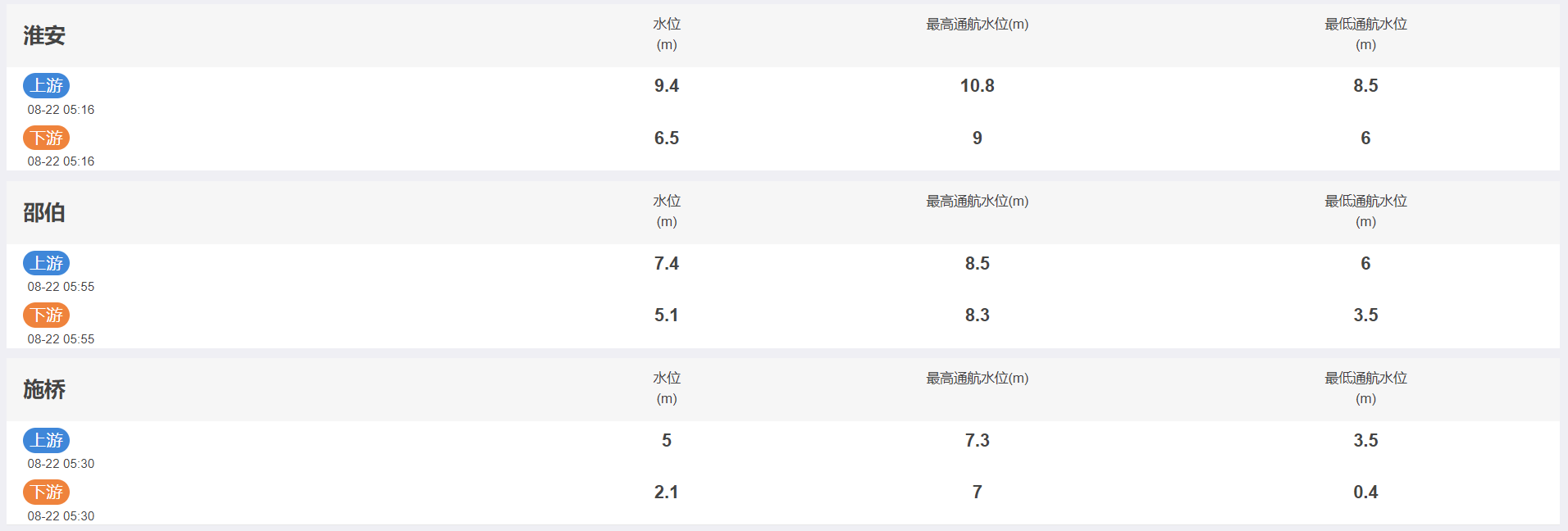
Task: Select 邵伯 upstream water level 7.4
Action: click(x=667, y=264)
